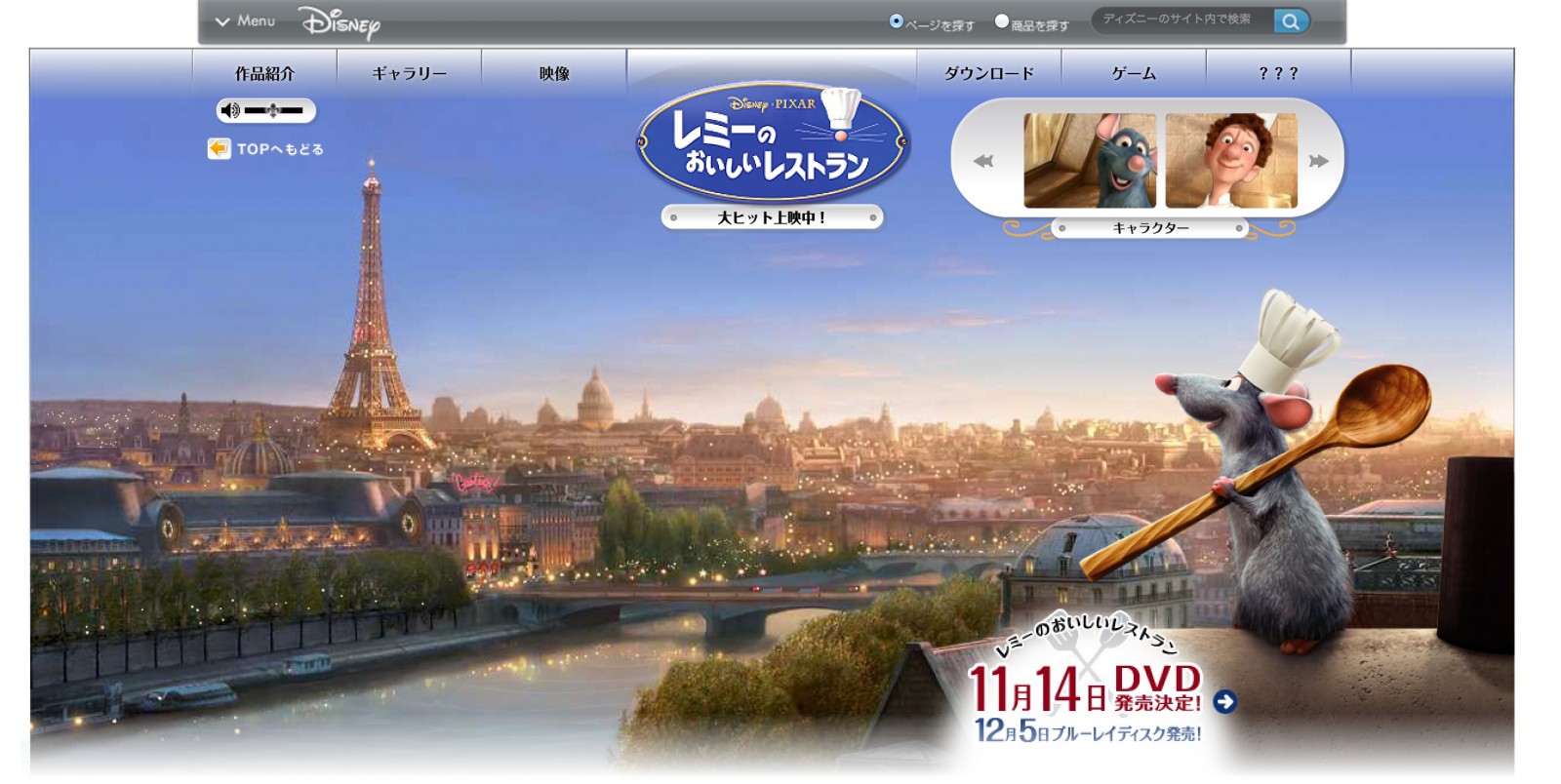This screenshot has width=1561, height=784.
Task: Select the Remy rat character thumbnail
Action: 1090,160
